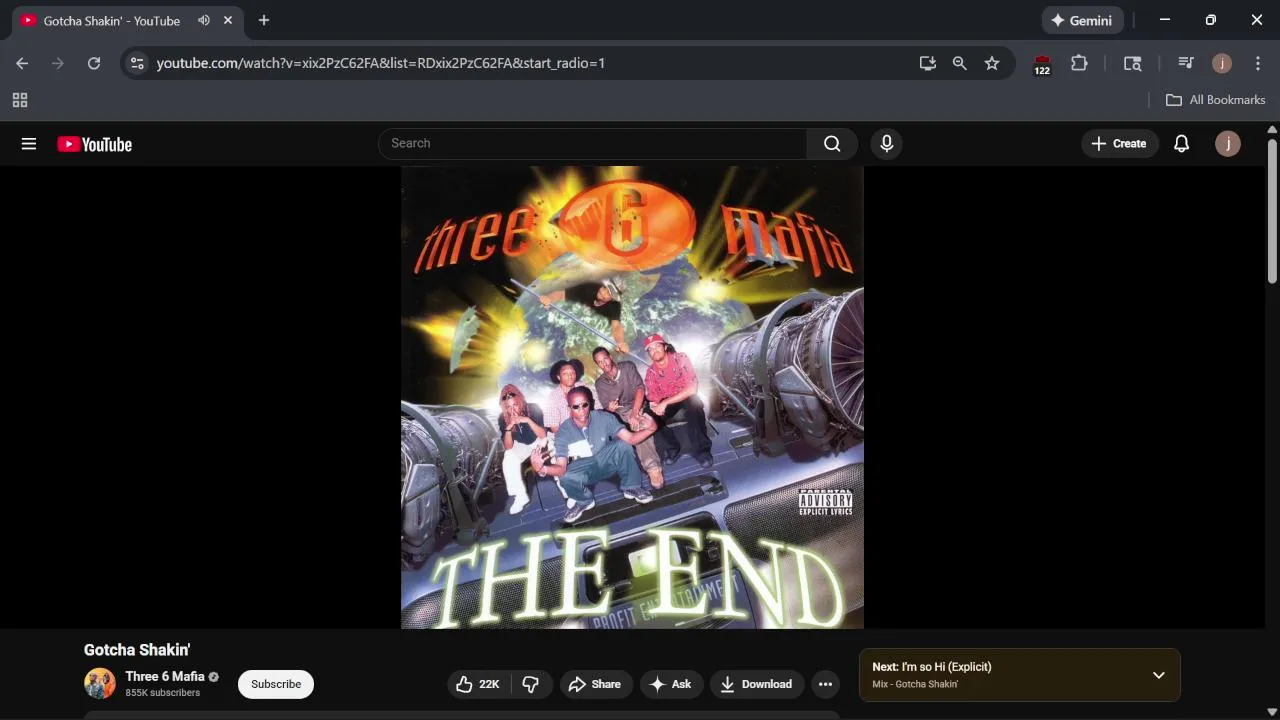Open All Bookmarks folder

click(x=1216, y=100)
